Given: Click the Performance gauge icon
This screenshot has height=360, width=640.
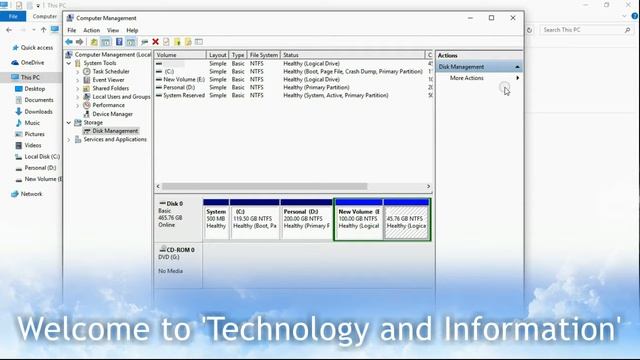Looking at the screenshot, I should click(87, 105).
